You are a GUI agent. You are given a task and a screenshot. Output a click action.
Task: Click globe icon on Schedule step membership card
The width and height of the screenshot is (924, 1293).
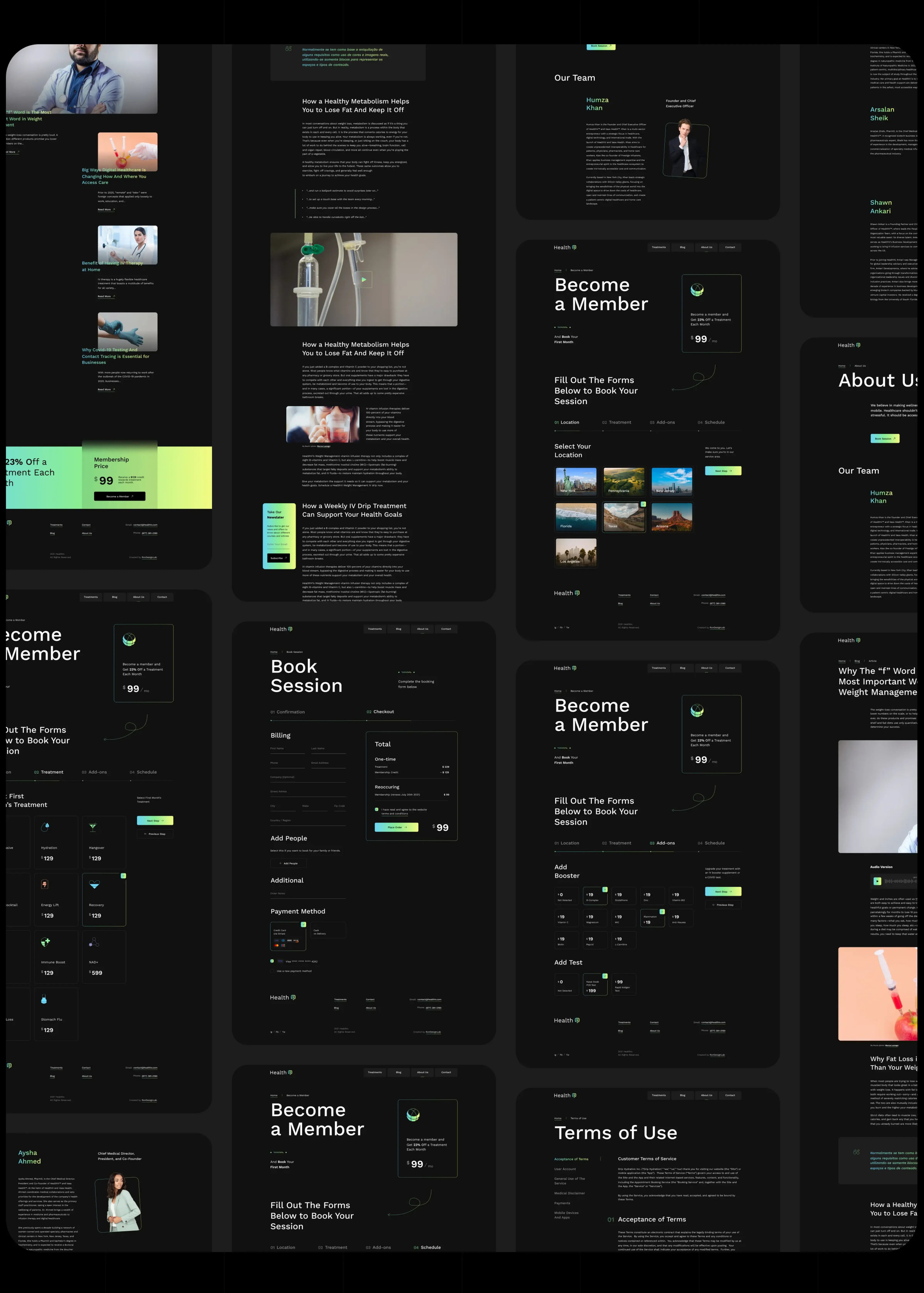[x=413, y=1115]
